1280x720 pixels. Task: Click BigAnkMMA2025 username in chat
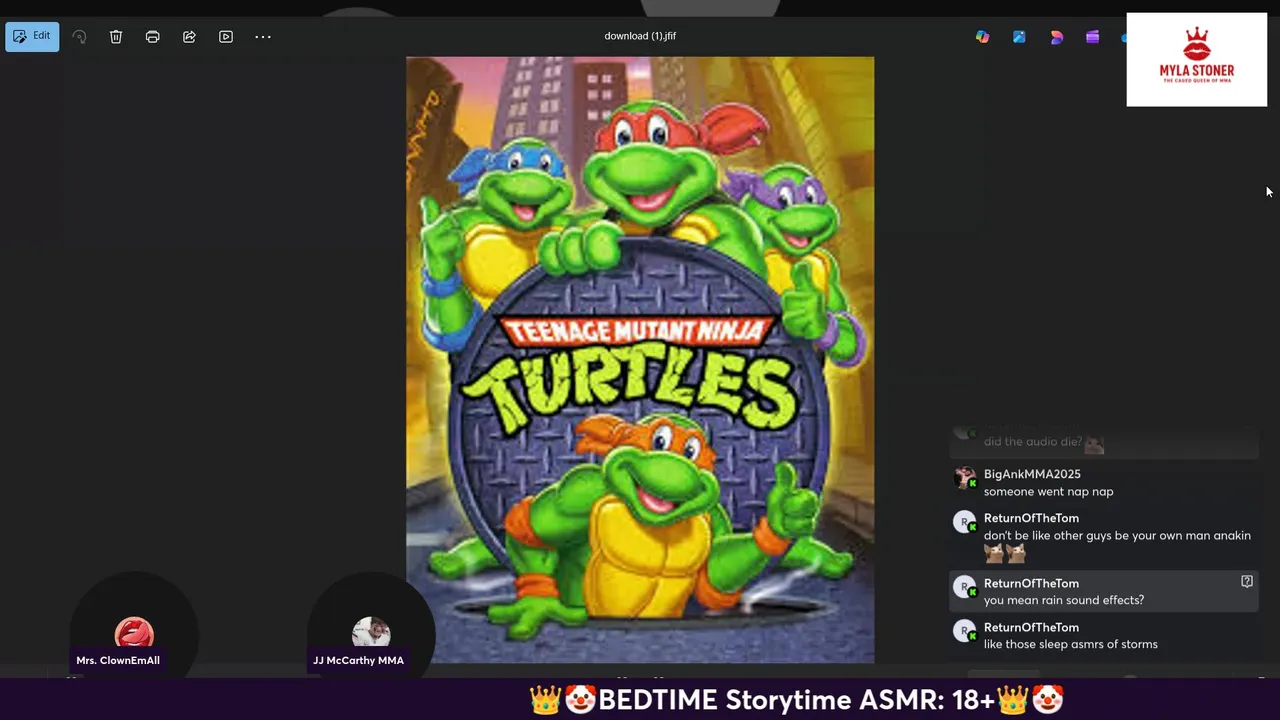[1032, 474]
